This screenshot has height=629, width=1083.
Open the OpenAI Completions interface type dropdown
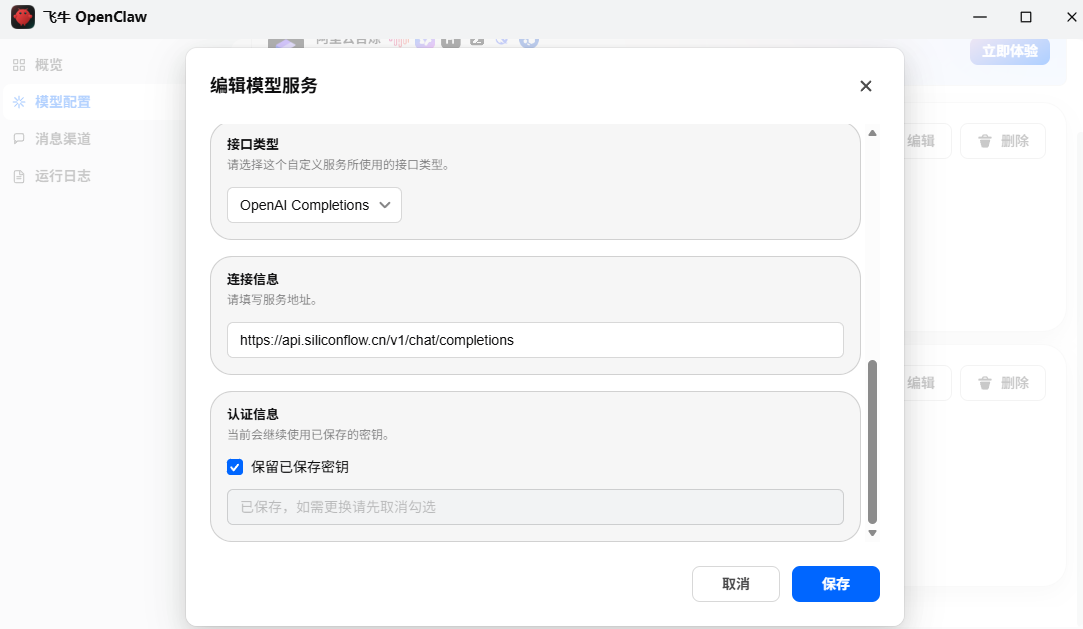click(314, 205)
